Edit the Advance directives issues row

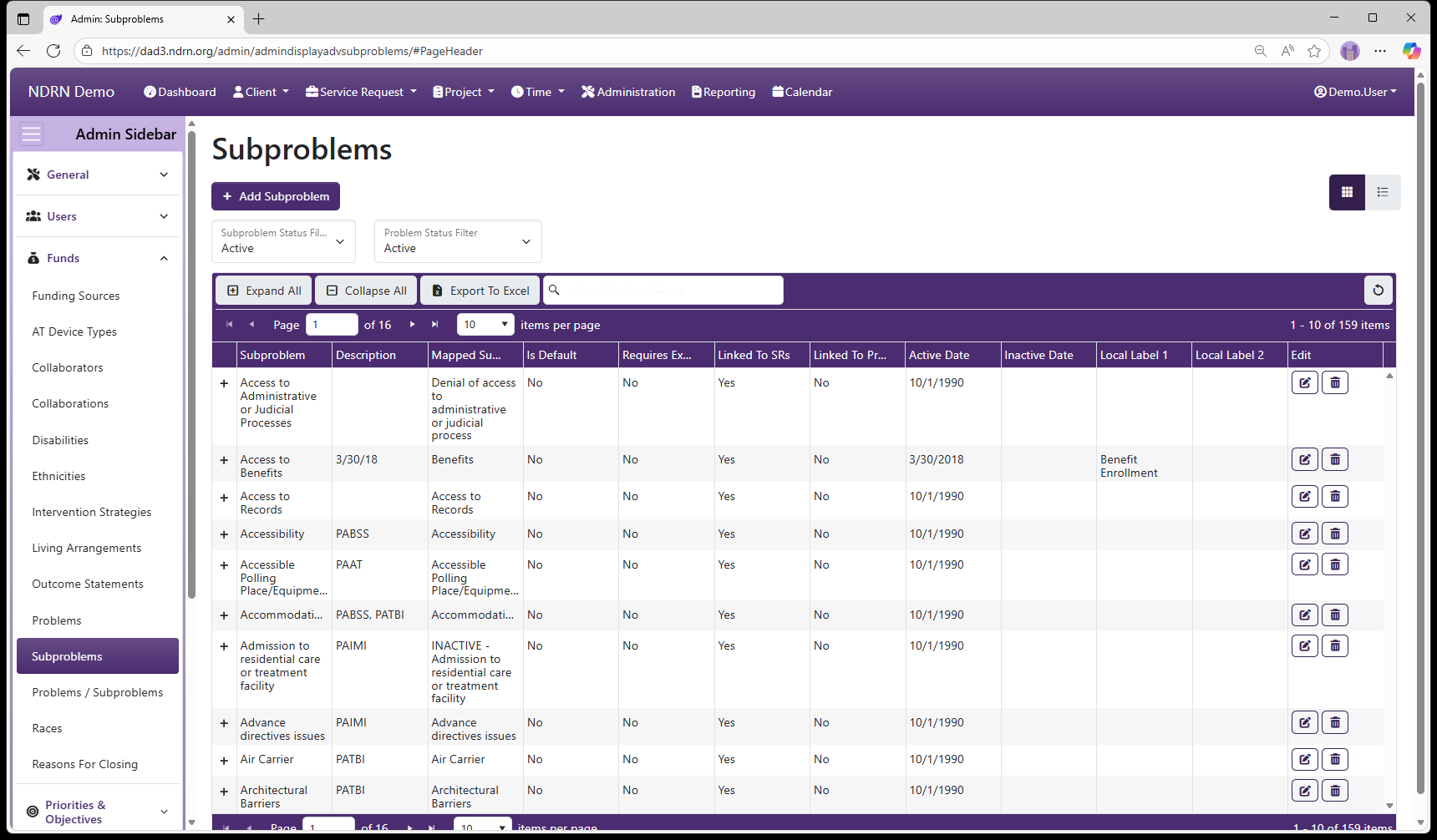click(x=1304, y=722)
